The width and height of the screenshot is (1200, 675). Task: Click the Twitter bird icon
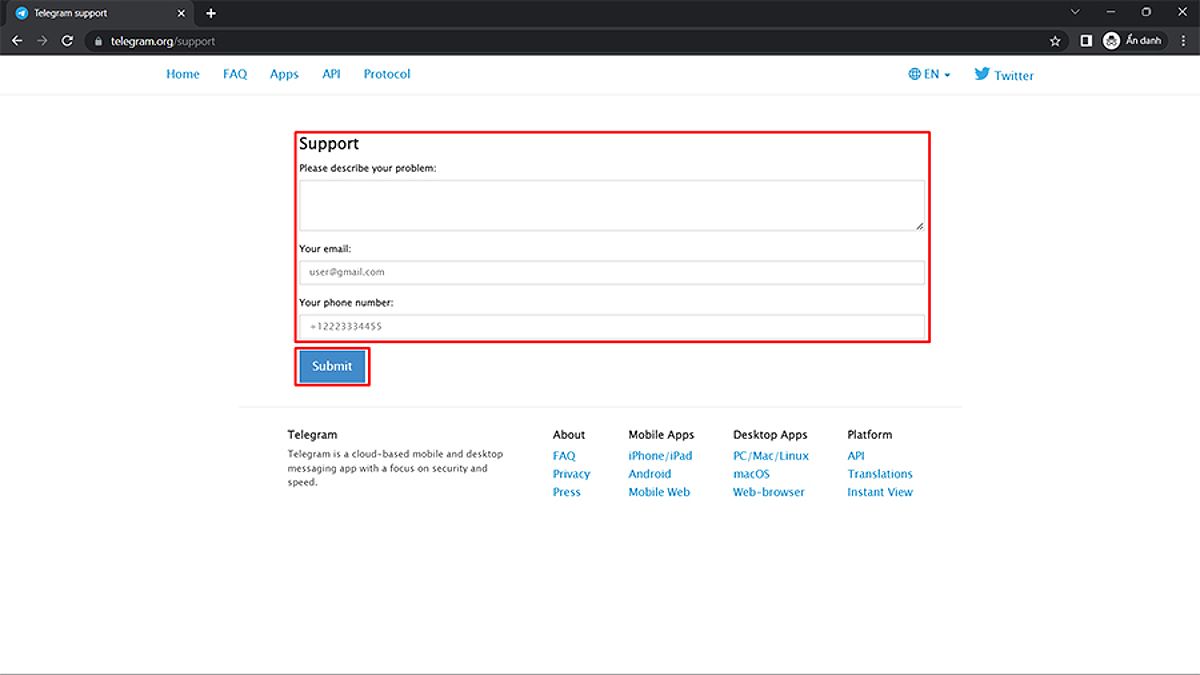pyautogui.click(x=982, y=74)
